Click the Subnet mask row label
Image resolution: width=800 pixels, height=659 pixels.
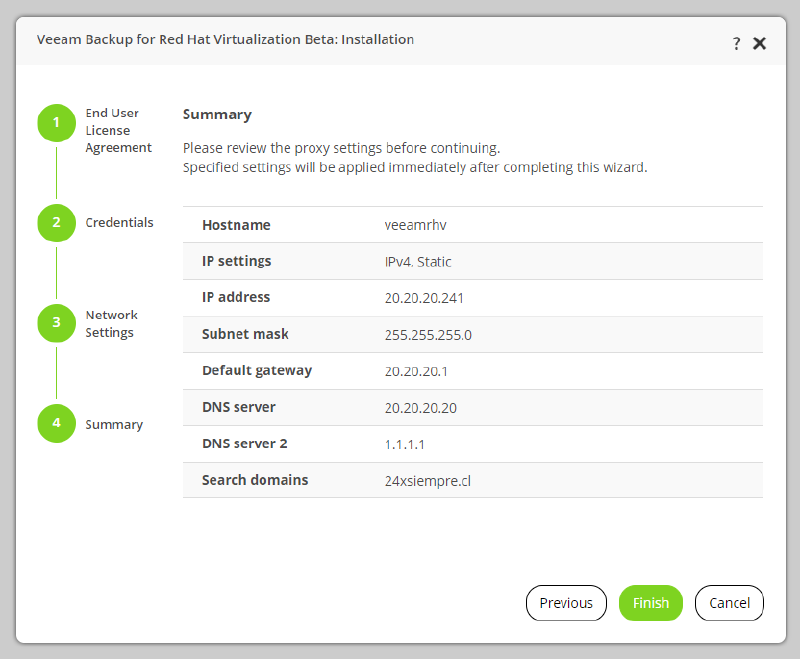(245, 334)
